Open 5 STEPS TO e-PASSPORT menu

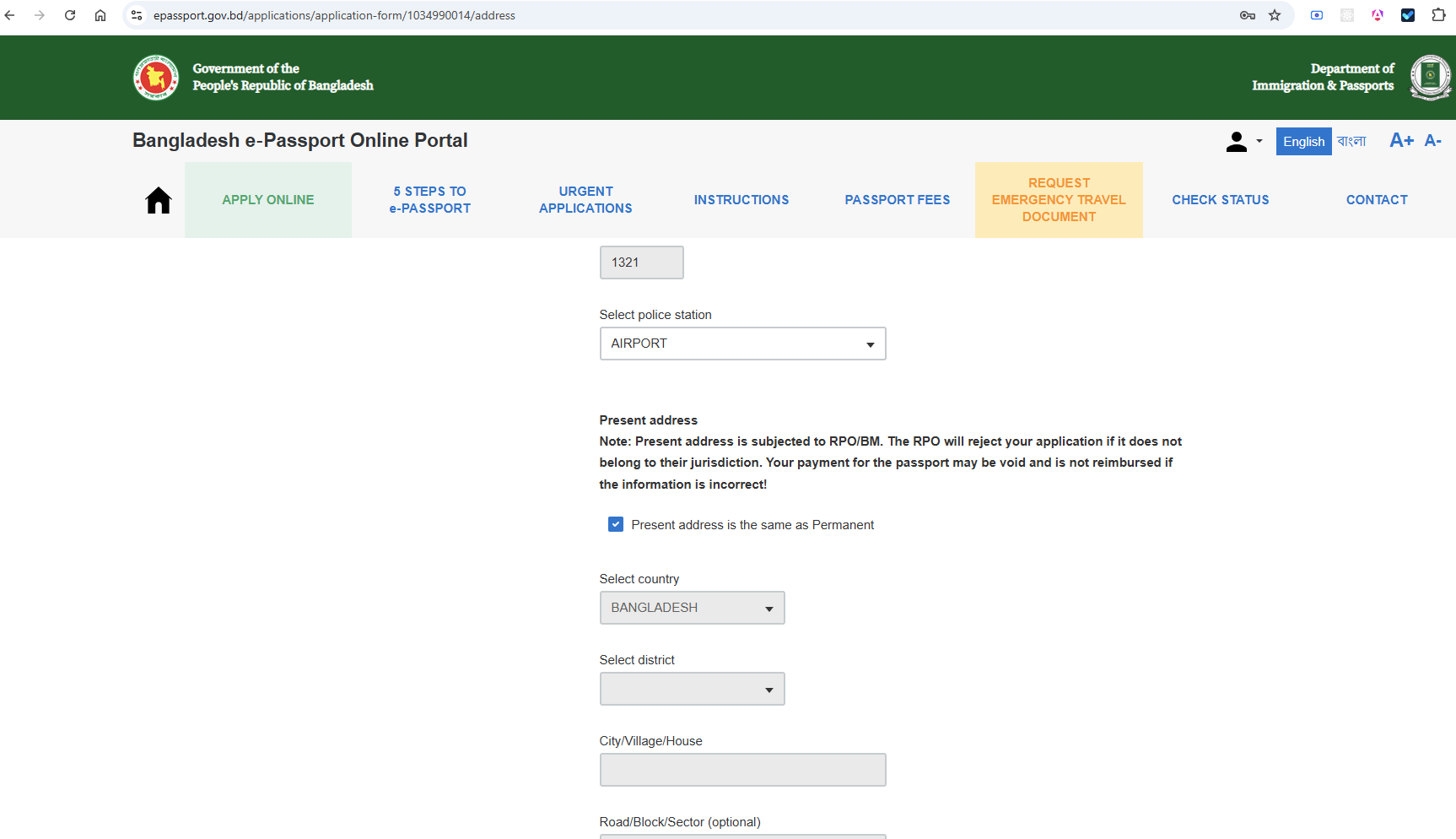point(430,200)
